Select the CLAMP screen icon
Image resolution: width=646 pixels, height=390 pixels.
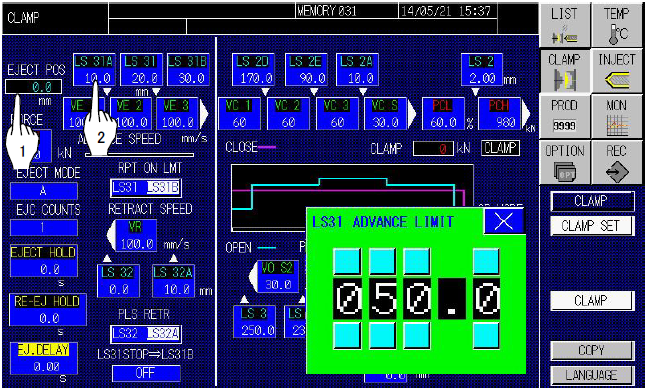pyautogui.click(x=565, y=71)
